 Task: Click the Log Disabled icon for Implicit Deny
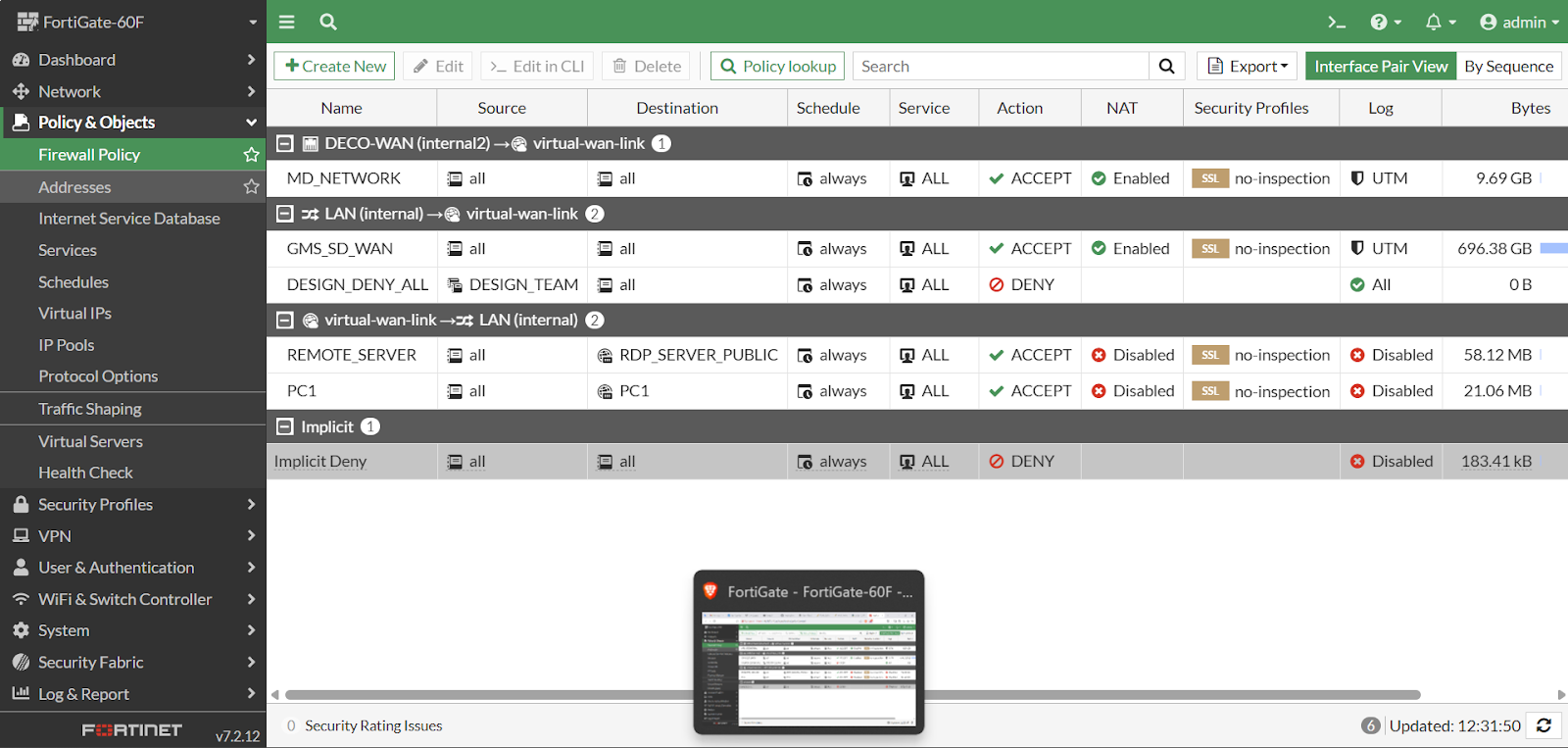[1357, 461]
